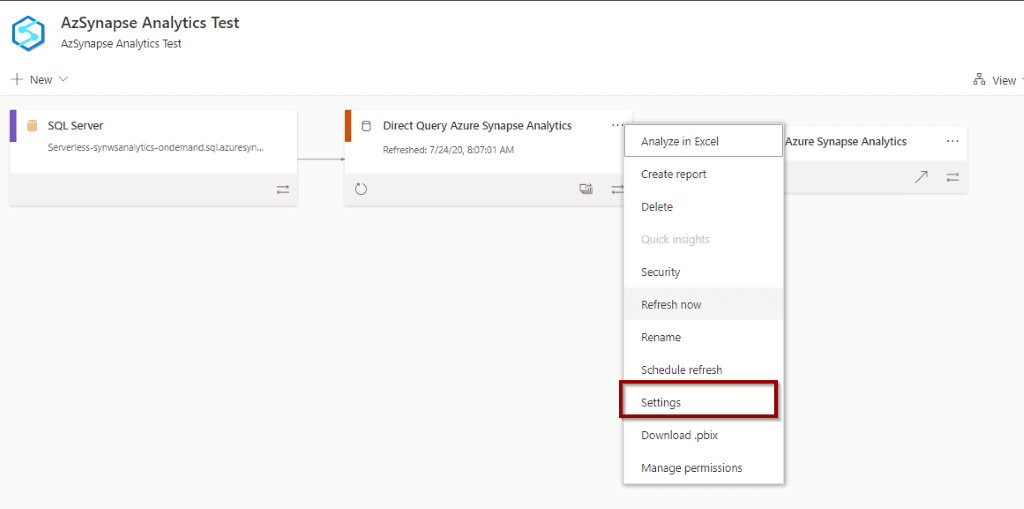
Task: Click the SQL Server card title
Action: (75, 125)
